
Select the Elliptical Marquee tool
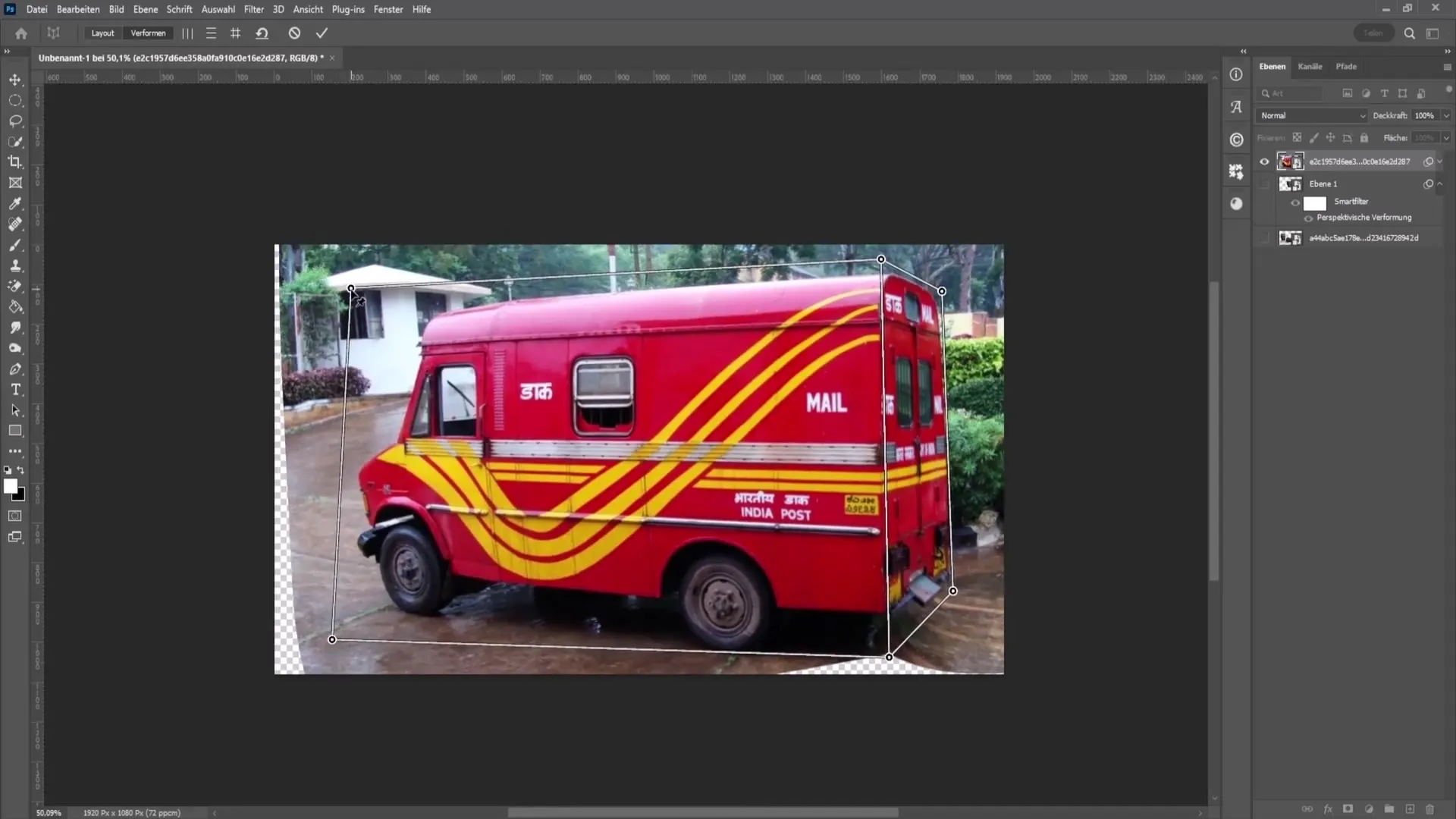pos(15,100)
